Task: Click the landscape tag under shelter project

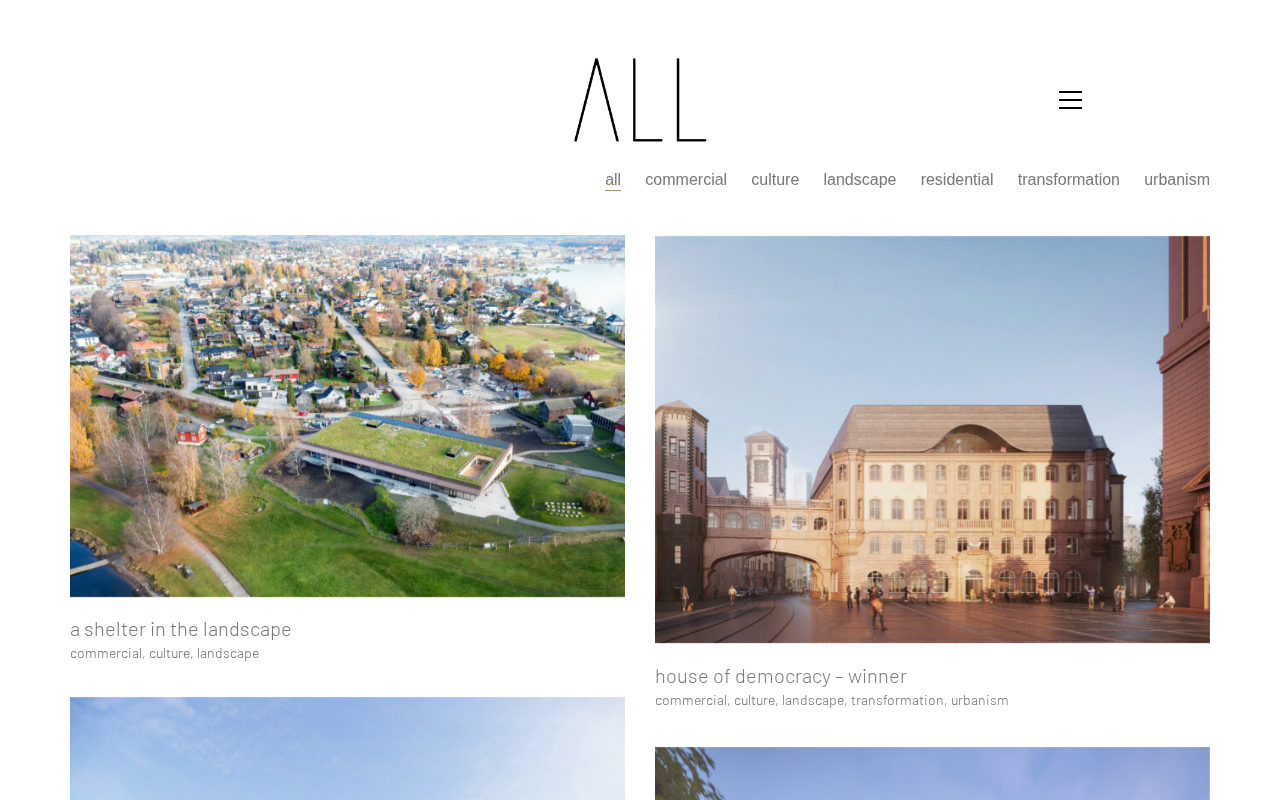Action: (228, 653)
